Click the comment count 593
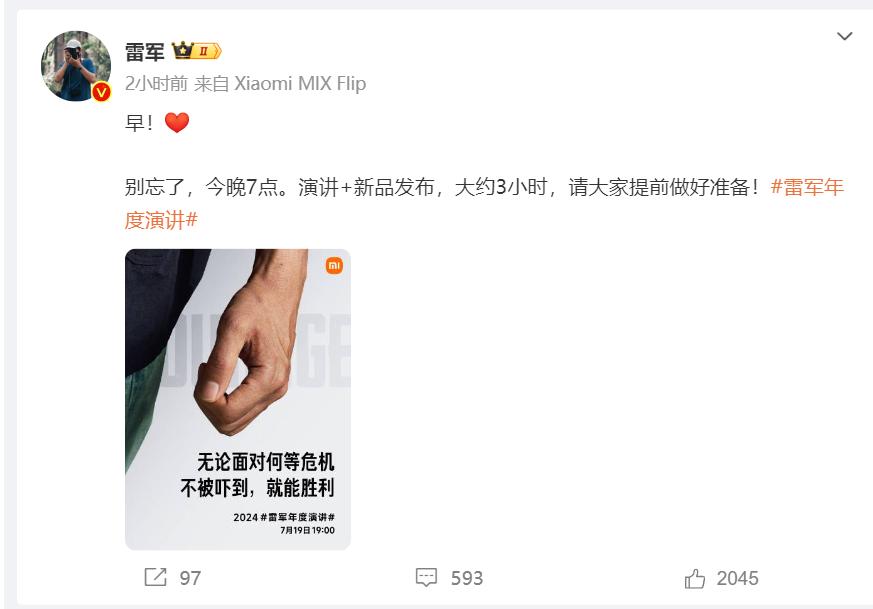This screenshot has width=873, height=609. point(467,578)
